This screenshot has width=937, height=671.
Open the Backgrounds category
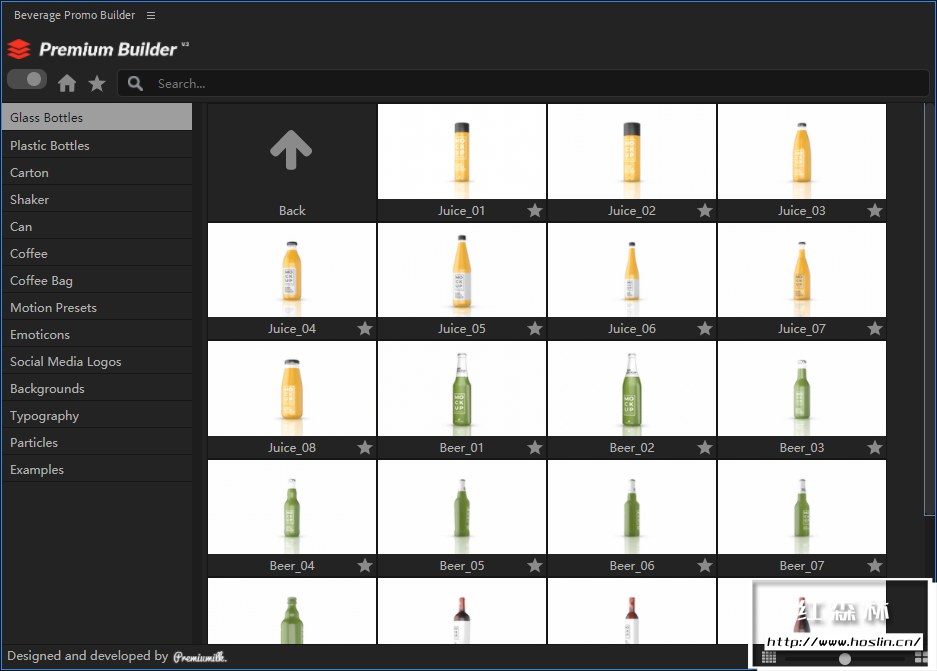pos(97,388)
